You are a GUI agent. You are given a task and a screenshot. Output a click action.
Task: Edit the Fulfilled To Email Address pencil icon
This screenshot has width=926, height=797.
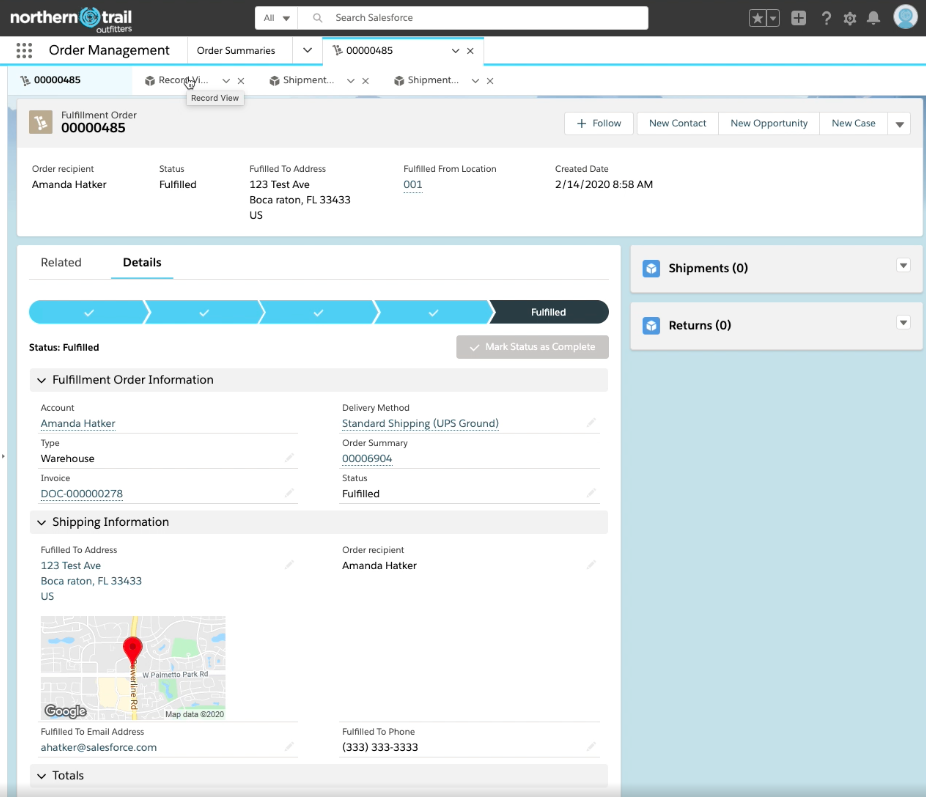tap(289, 746)
